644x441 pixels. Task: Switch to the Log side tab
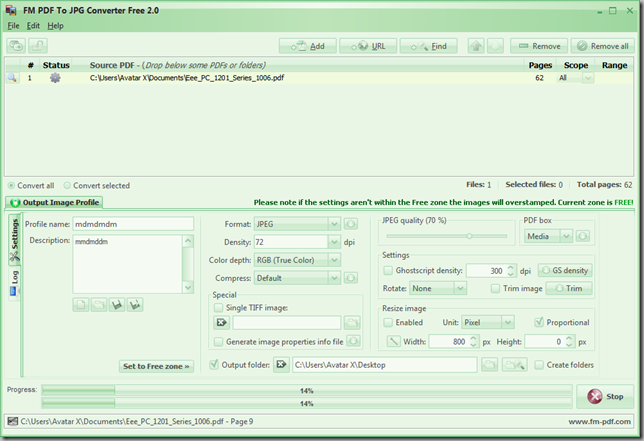point(15,283)
